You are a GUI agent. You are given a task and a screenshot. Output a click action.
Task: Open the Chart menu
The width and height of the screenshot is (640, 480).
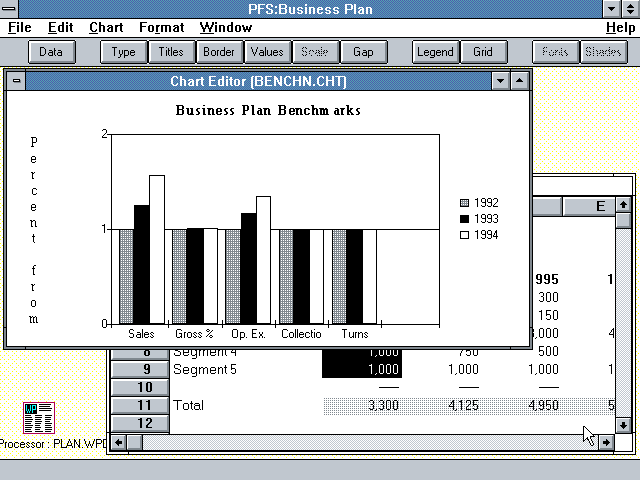point(106,27)
